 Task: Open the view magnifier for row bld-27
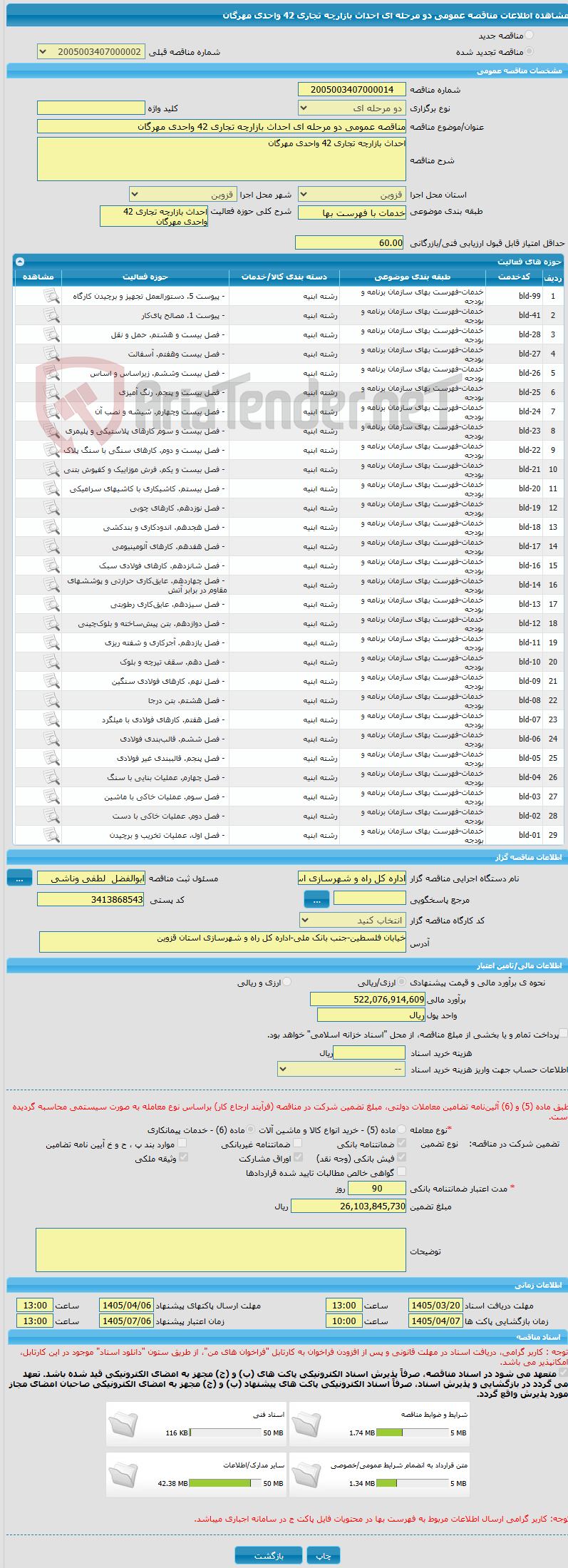(x=51, y=353)
